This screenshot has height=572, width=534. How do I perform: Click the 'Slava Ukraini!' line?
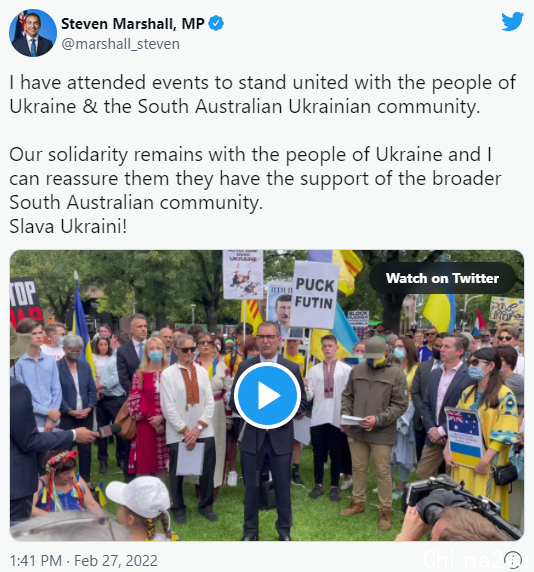coord(68,226)
